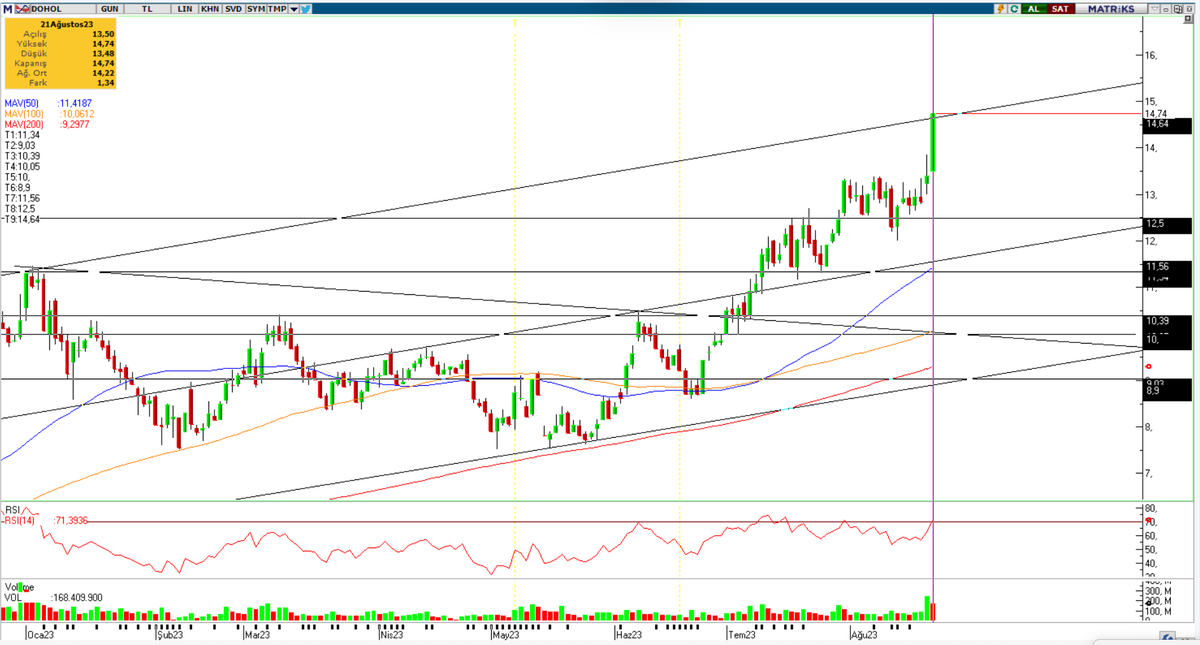Toggle the SVD button
Image resolution: width=1200 pixels, height=645 pixels.
[x=233, y=9]
